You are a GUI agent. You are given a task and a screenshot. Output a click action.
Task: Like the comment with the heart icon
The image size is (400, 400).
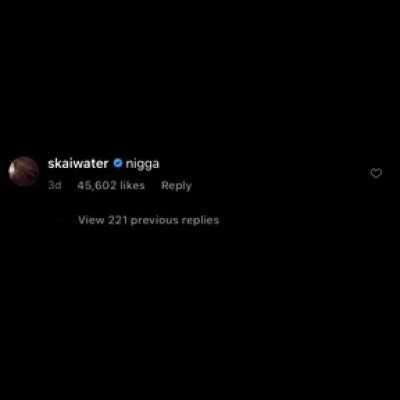coord(376,173)
